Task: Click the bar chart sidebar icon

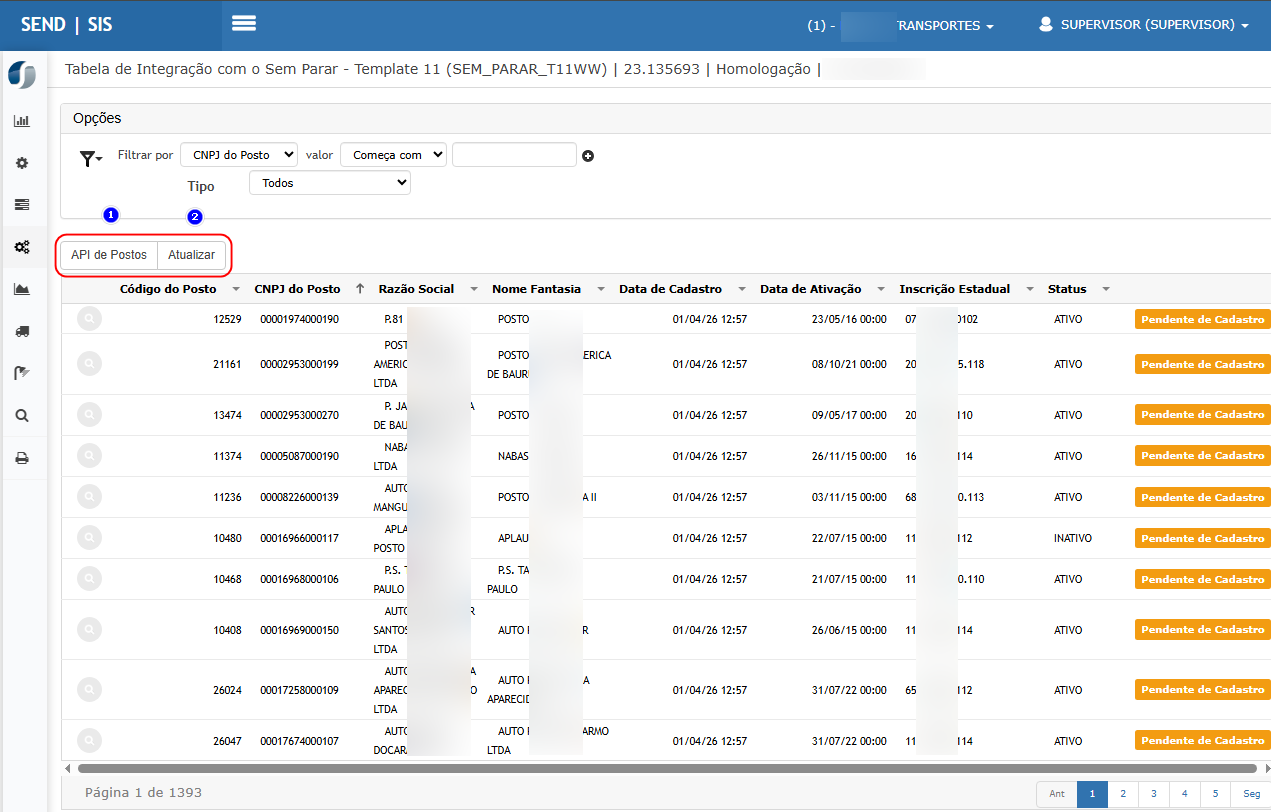Action: [x=22, y=121]
